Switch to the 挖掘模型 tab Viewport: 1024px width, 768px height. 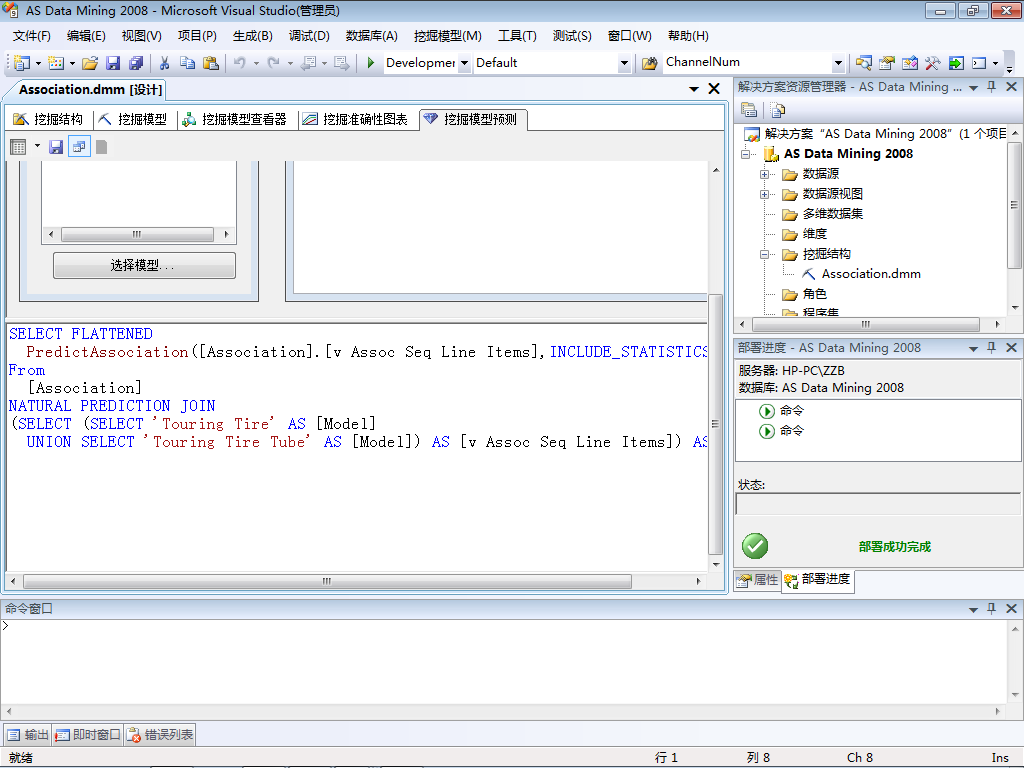[x=133, y=119]
